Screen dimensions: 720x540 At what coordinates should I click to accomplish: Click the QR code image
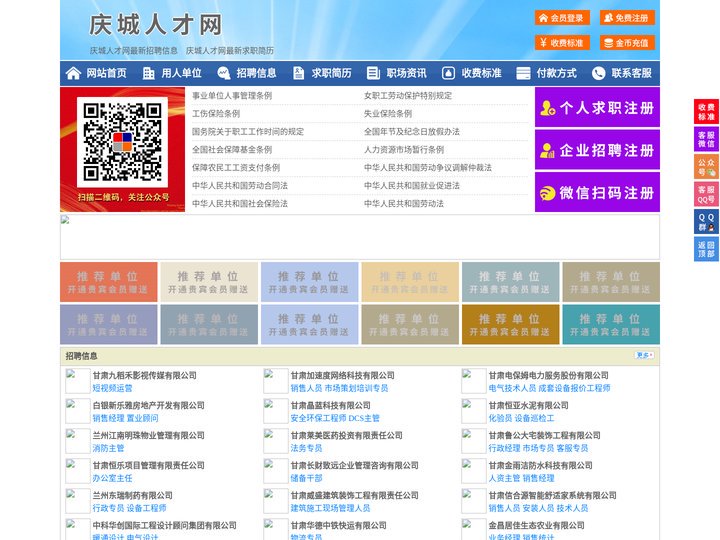coord(122,142)
